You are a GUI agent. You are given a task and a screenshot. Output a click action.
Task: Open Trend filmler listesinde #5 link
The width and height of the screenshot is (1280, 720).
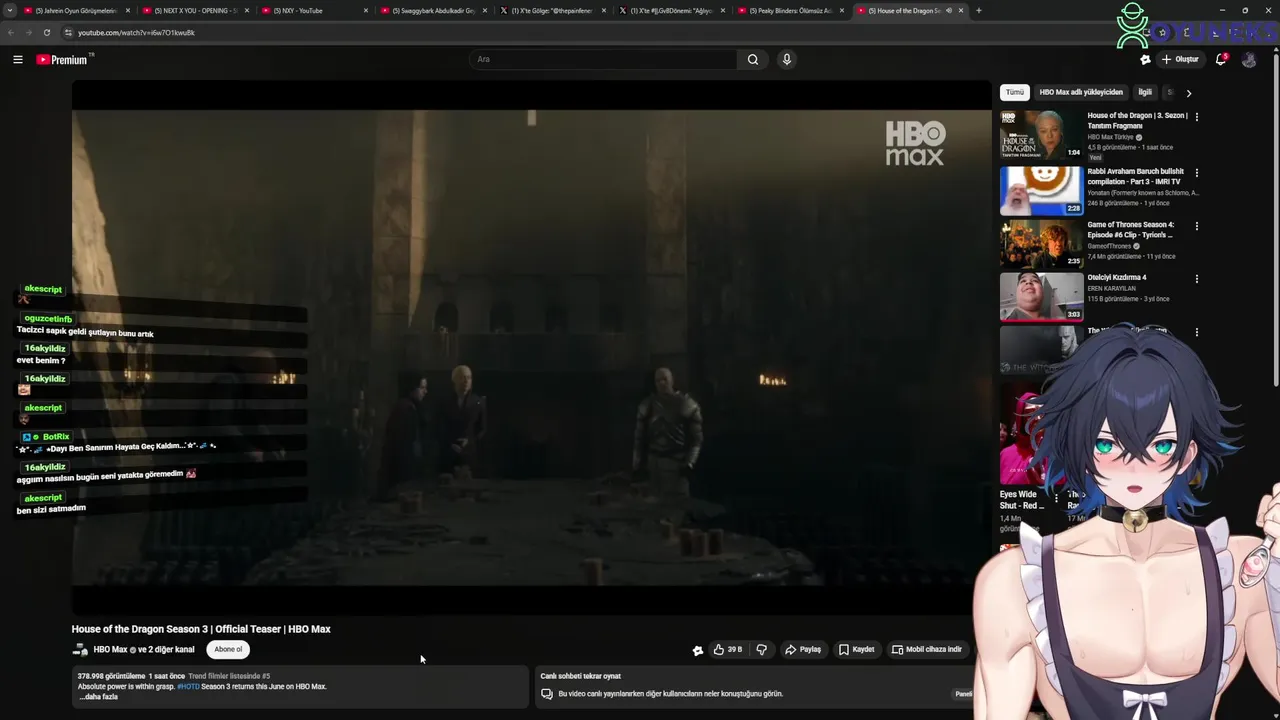[231, 676]
